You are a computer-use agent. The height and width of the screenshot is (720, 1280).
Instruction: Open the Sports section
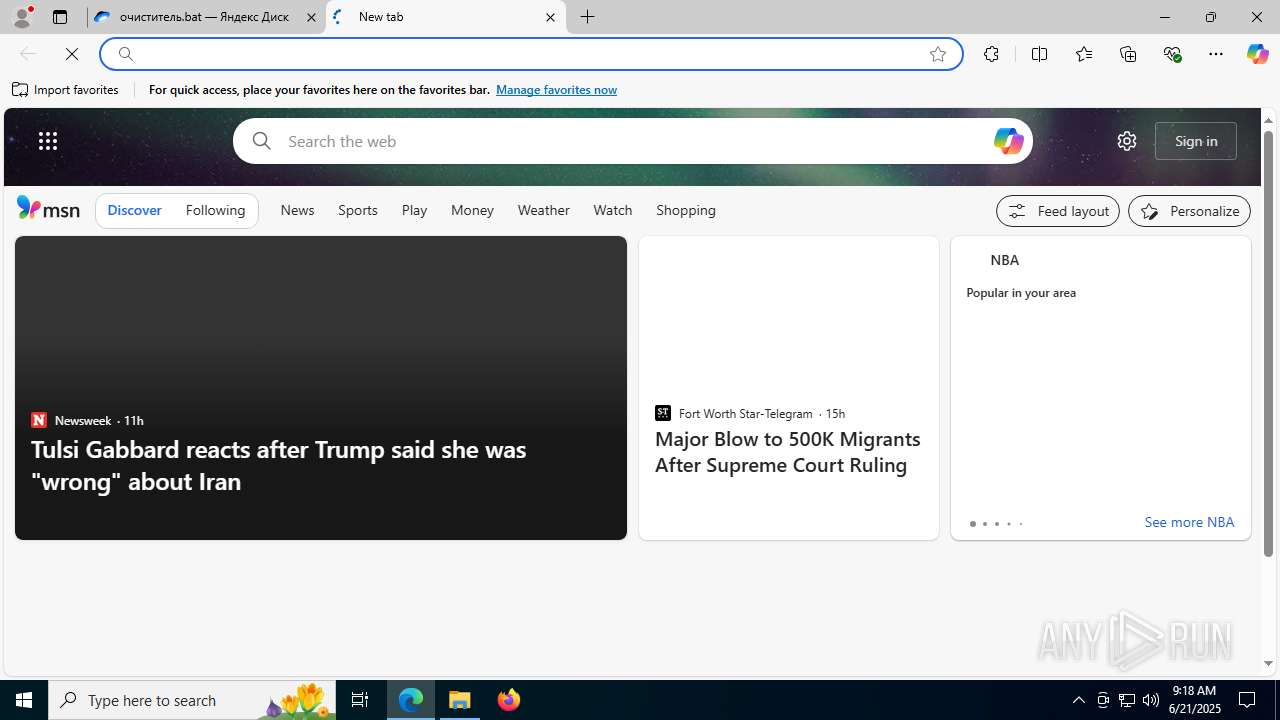coord(358,210)
